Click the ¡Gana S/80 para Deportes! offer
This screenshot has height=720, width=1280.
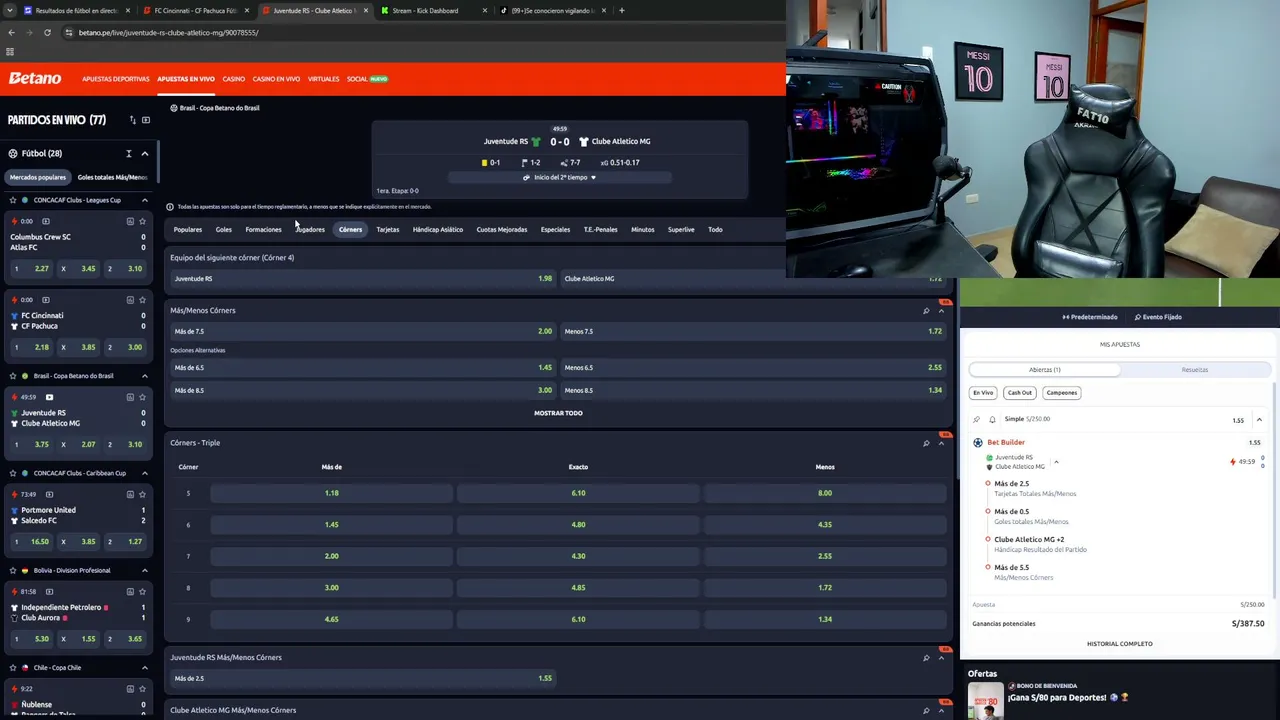tap(1067, 697)
